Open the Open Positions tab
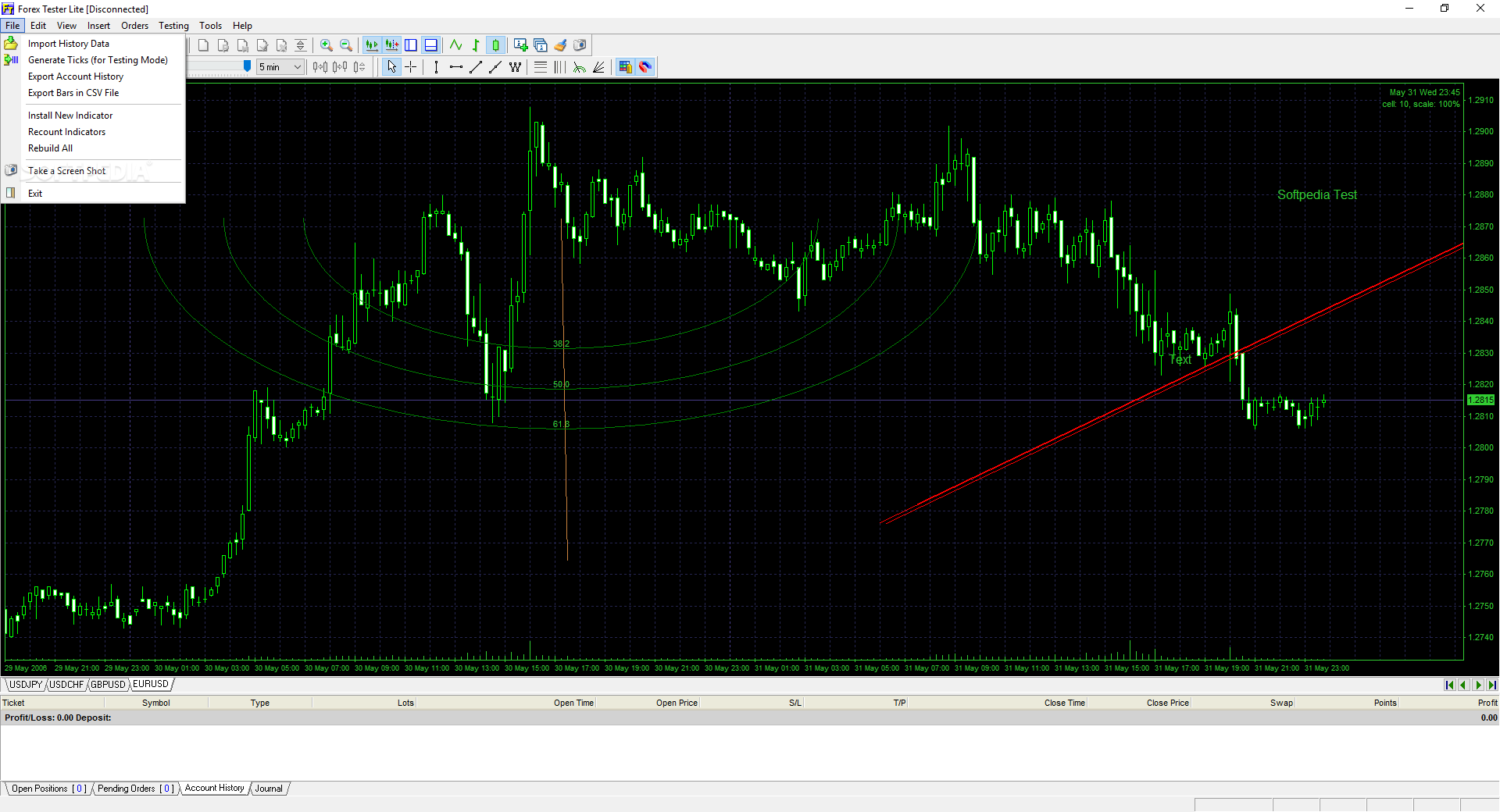Screen dimensions: 1500x812 (x=49, y=789)
